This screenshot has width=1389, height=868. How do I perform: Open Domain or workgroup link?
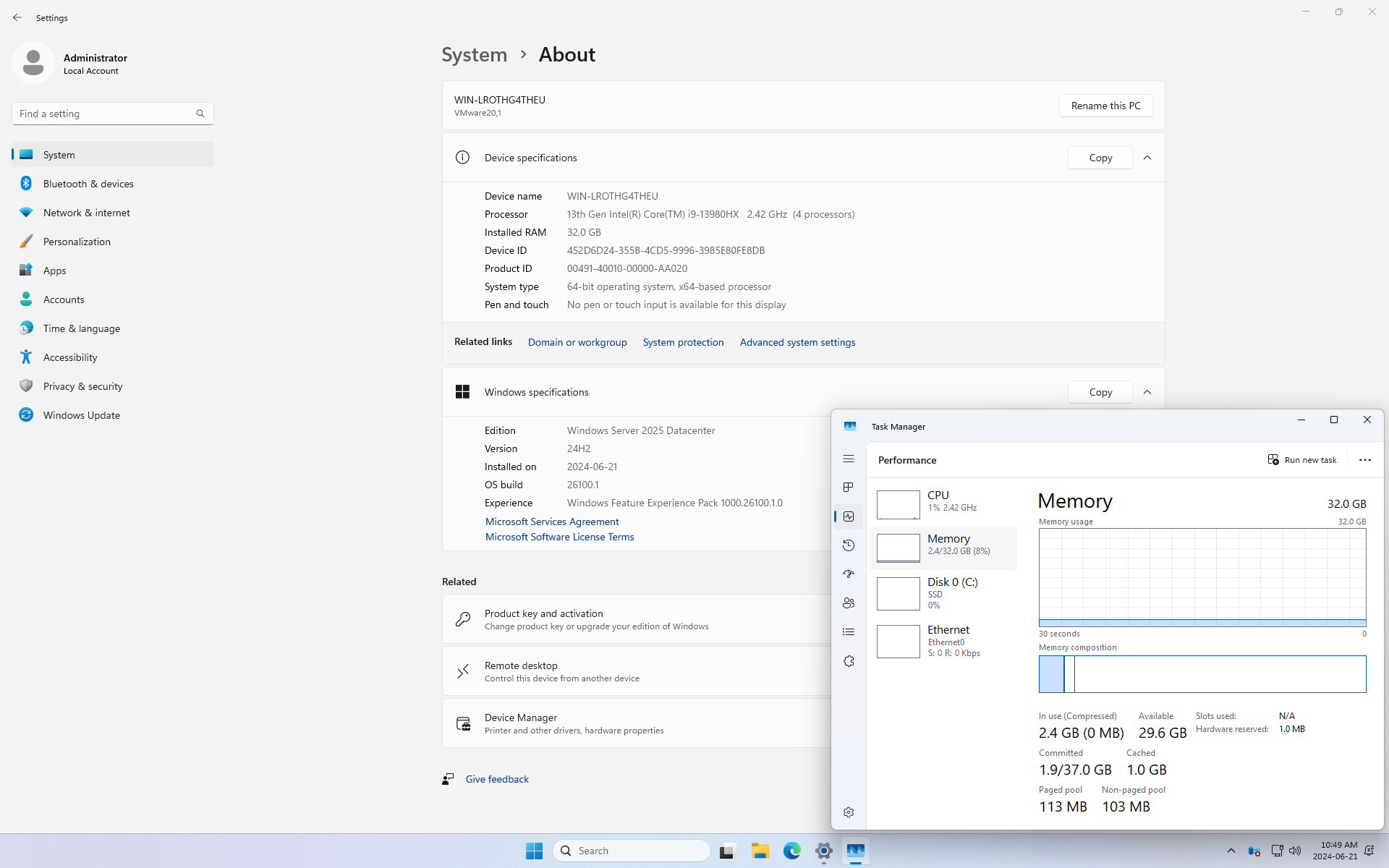pyautogui.click(x=577, y=342)
